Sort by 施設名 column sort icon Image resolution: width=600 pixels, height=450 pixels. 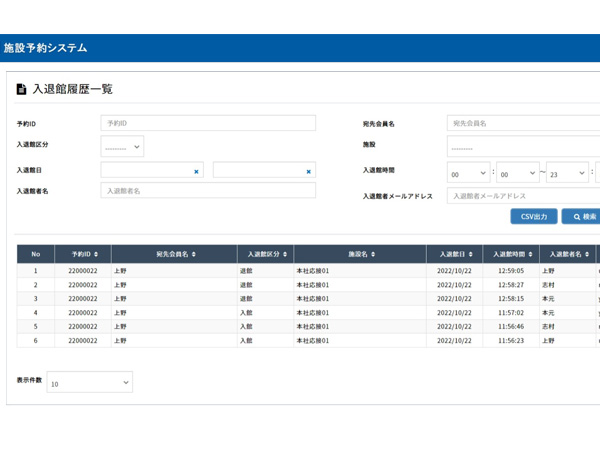click(373, 255)
